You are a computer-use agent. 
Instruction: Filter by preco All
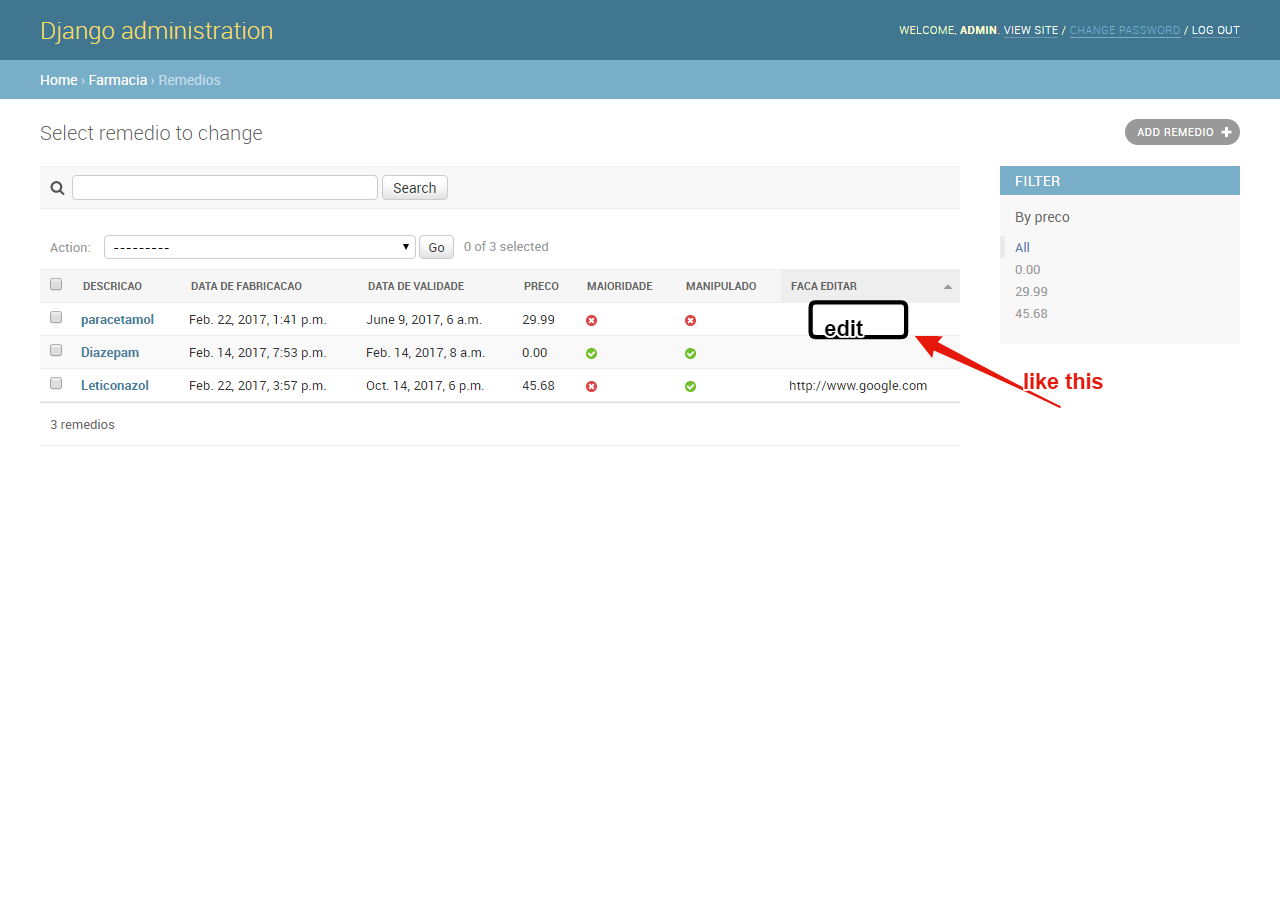click(1022, 248)
